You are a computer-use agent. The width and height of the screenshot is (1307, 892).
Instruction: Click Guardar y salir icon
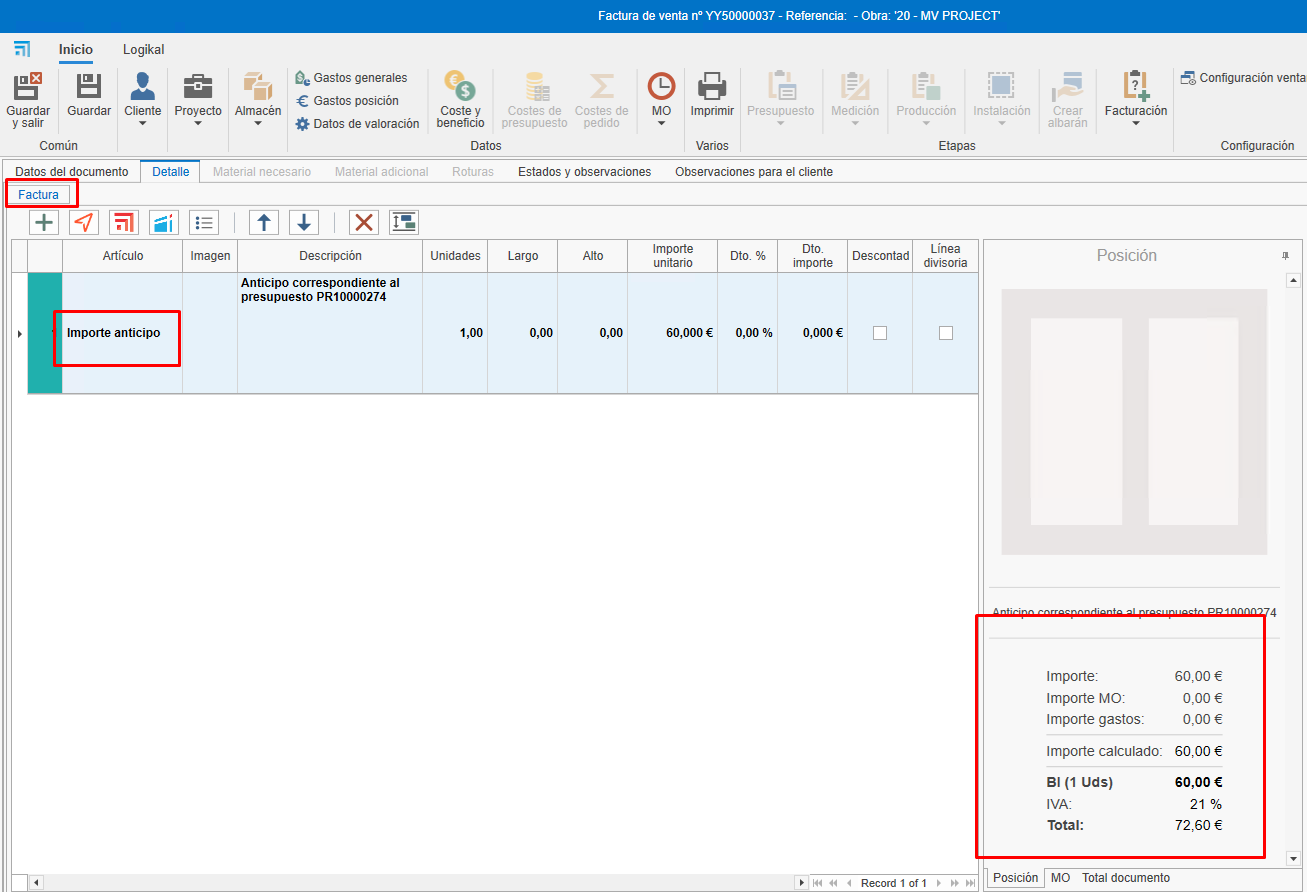click(x=28, y=86)
